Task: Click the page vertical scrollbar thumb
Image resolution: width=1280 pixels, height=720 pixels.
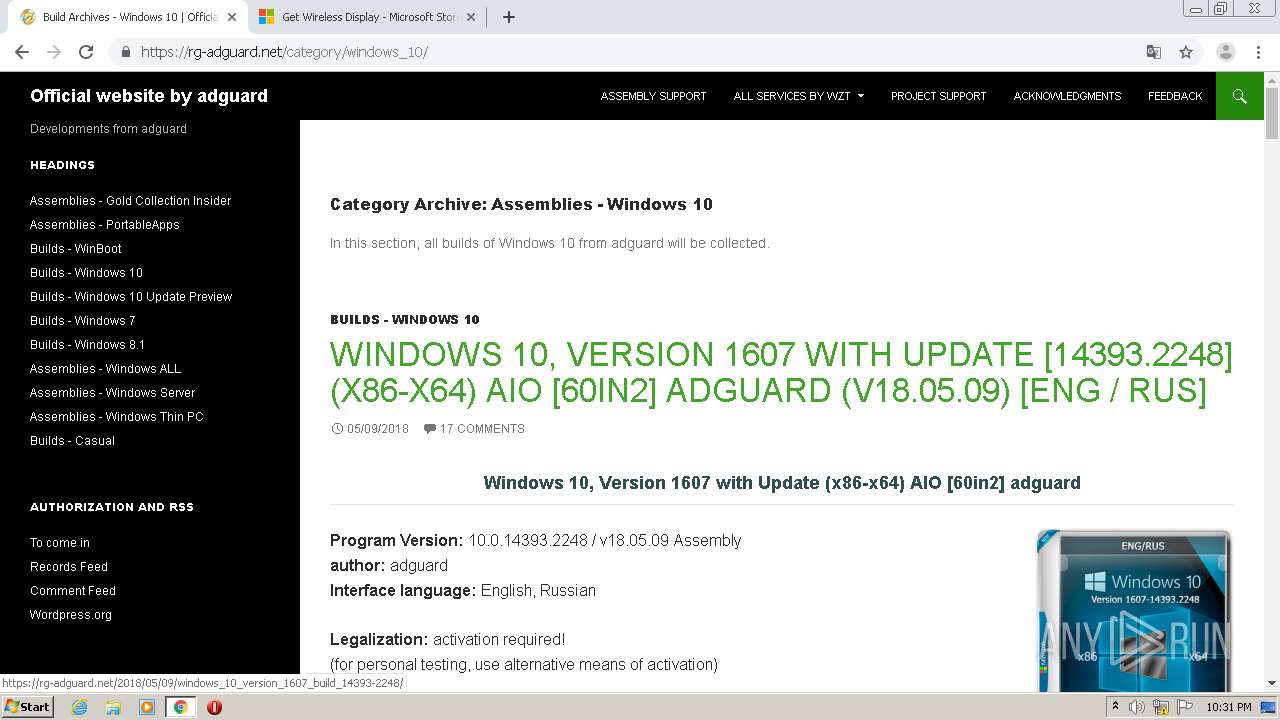Action: coord(1272,113)
